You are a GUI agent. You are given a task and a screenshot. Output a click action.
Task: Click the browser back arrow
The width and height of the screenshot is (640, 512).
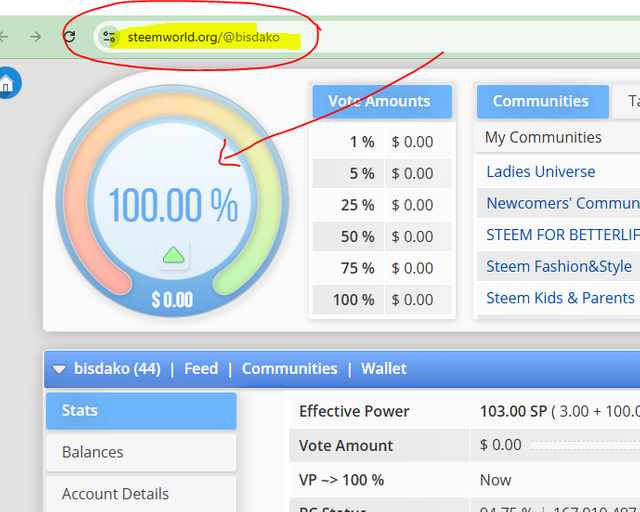[x=3, y=37]
